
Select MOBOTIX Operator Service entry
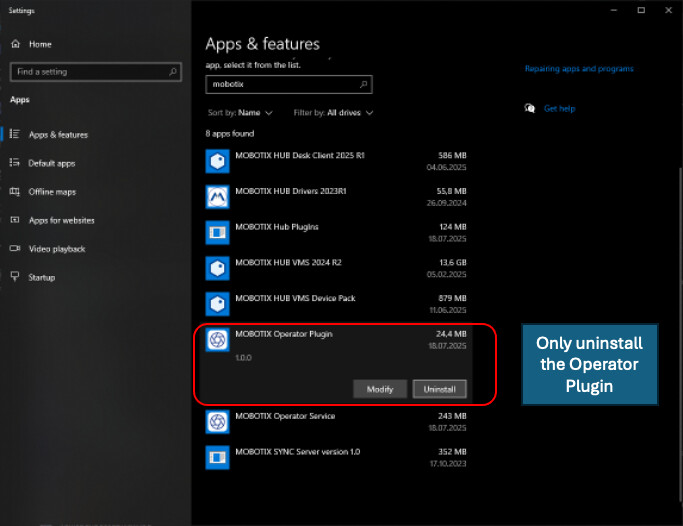[x=336, y=422]
